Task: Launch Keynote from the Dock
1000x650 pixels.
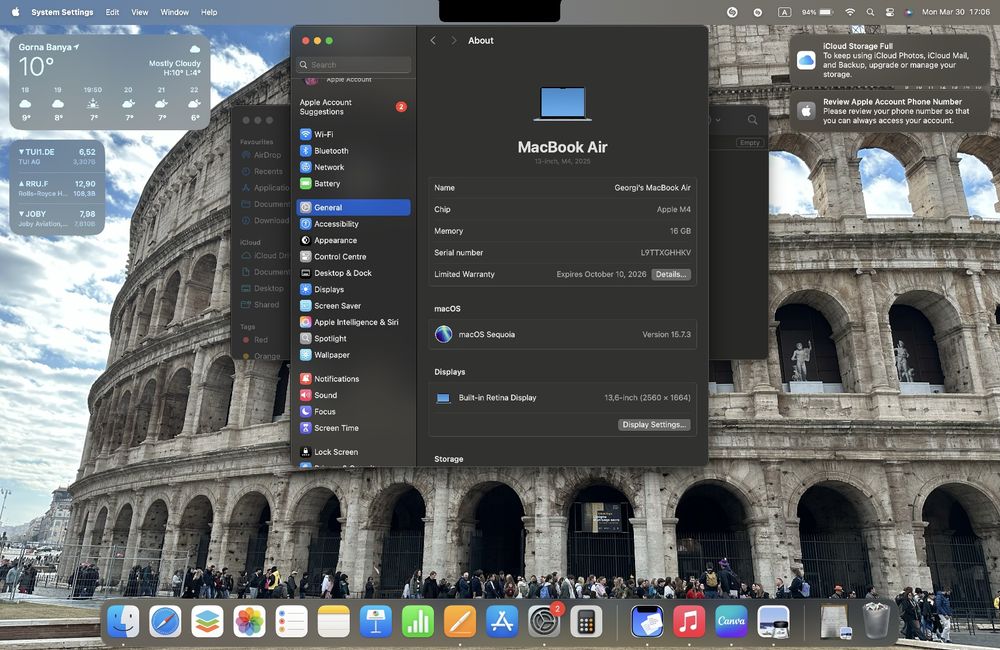Action: (376, 621)
